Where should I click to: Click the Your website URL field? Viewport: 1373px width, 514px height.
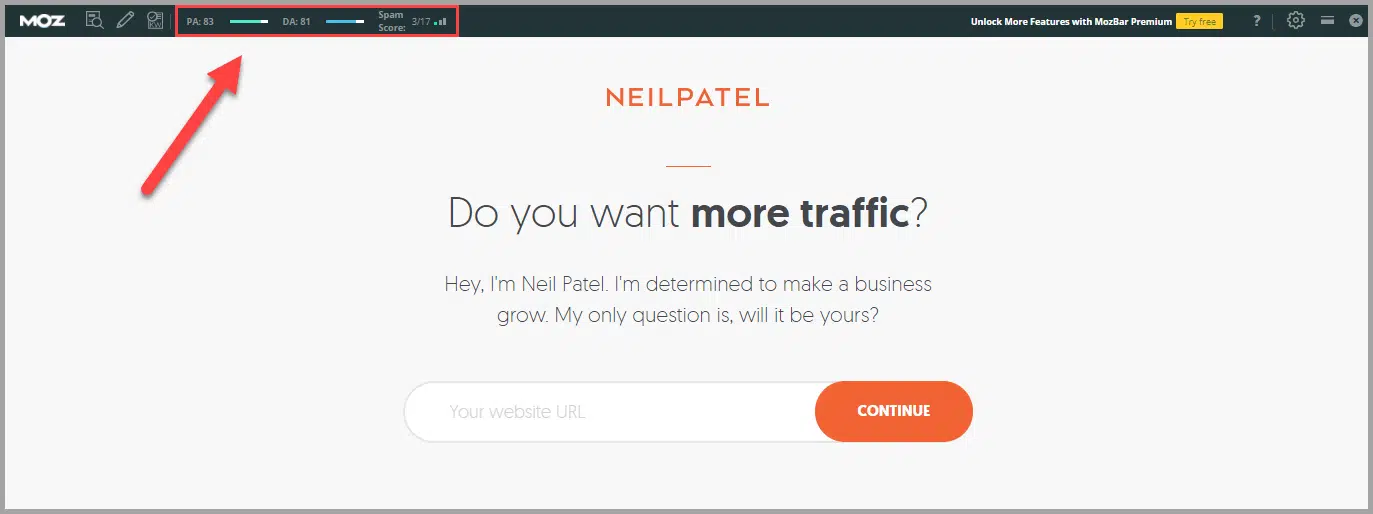click(610, 411)
